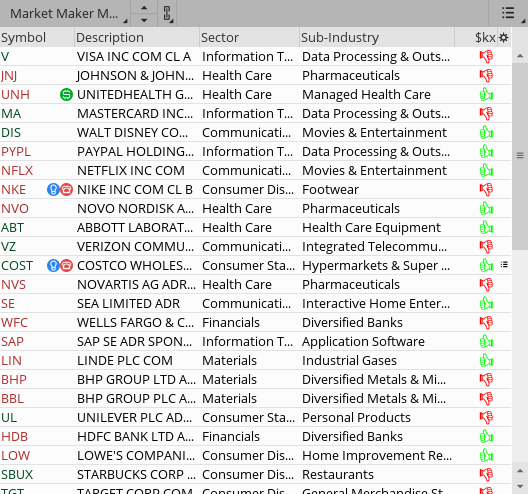The image size is (528, 494).
Task: Click the Restaurants cell for SBUX
Action: (x=338, y=474)
